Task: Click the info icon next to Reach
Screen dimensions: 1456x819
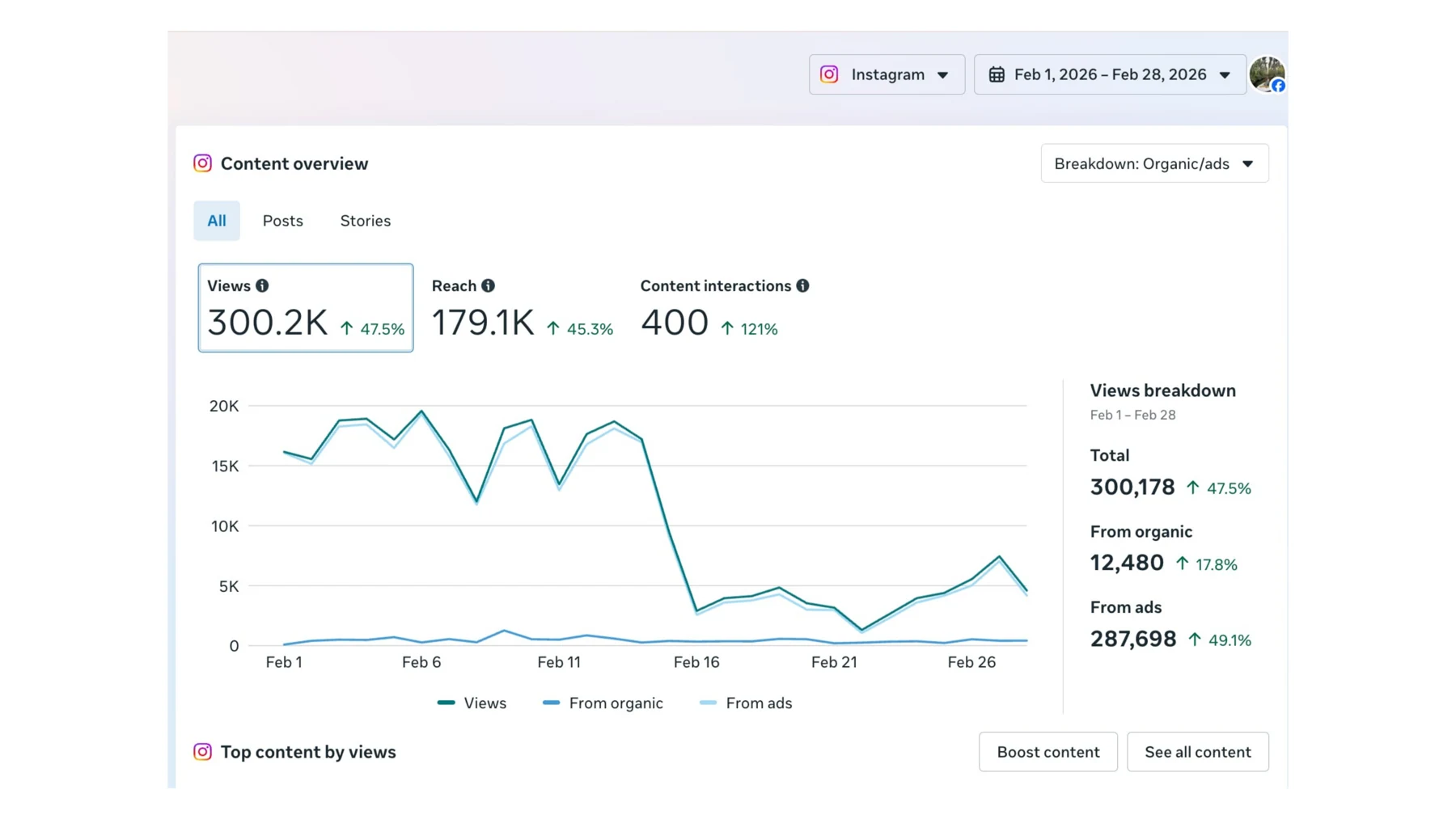Action: 488,285
